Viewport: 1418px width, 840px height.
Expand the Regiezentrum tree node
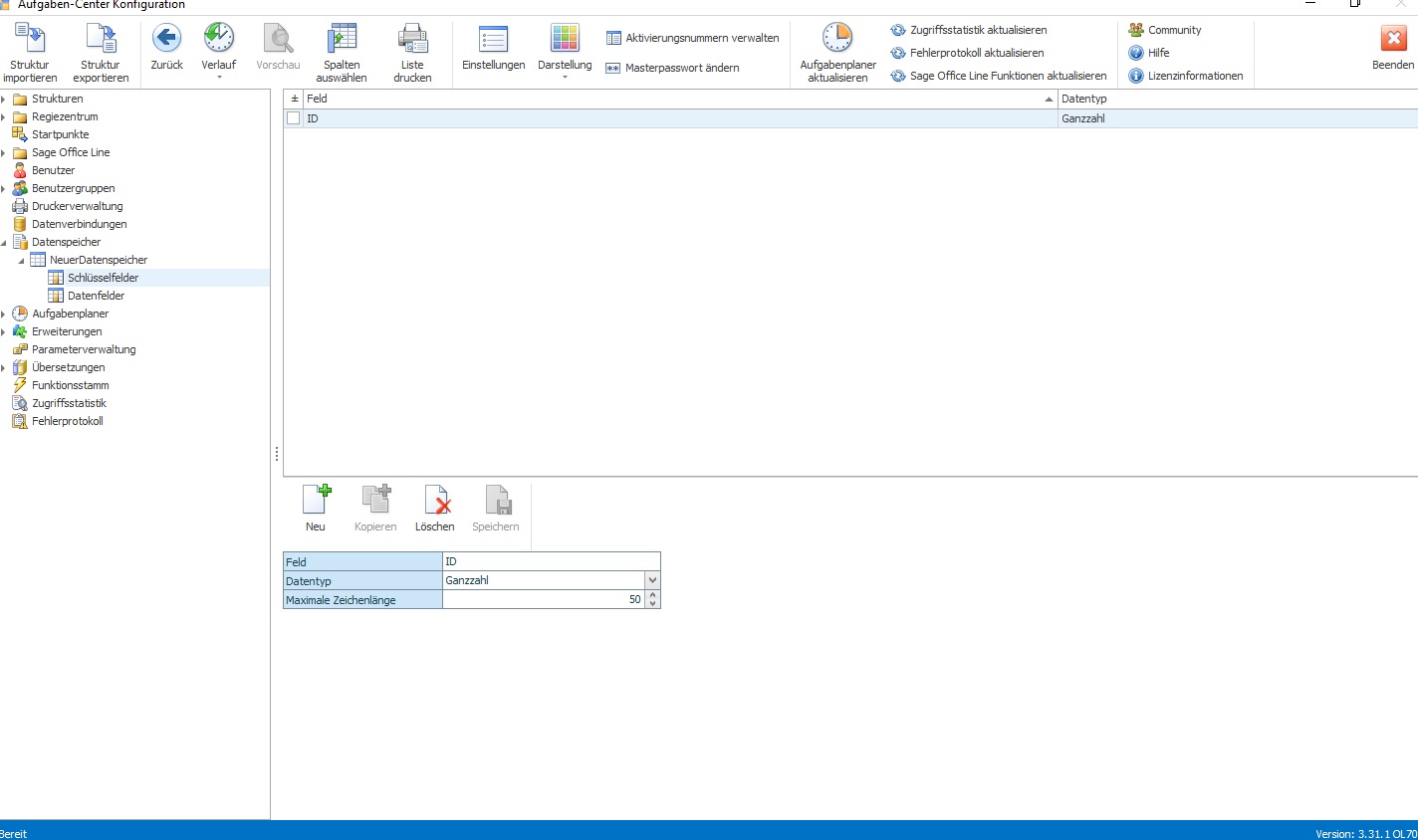click(4, 116)
